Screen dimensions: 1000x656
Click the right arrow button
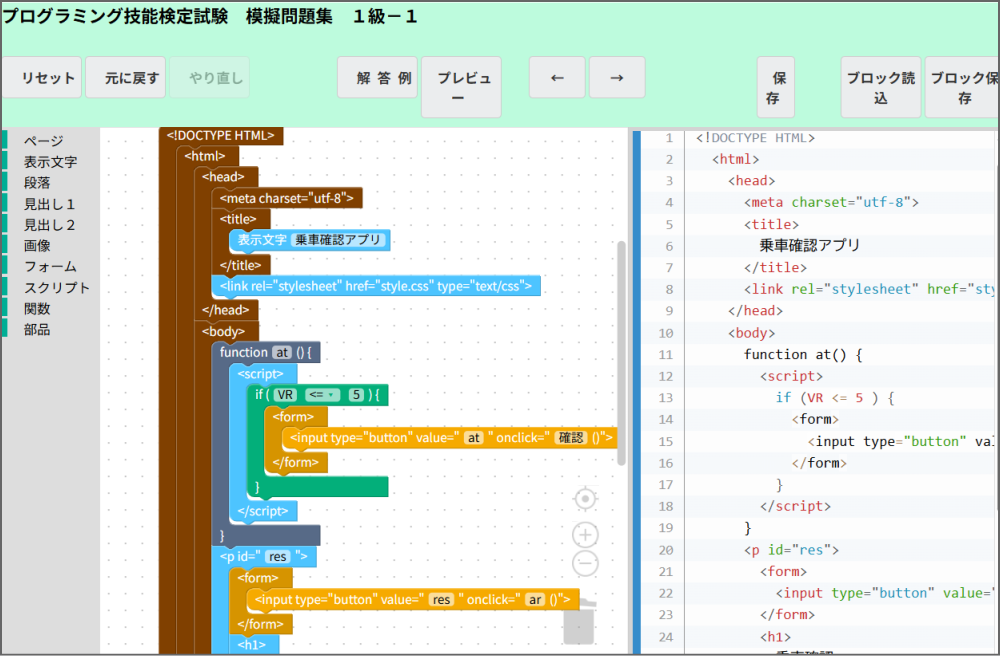617,78
